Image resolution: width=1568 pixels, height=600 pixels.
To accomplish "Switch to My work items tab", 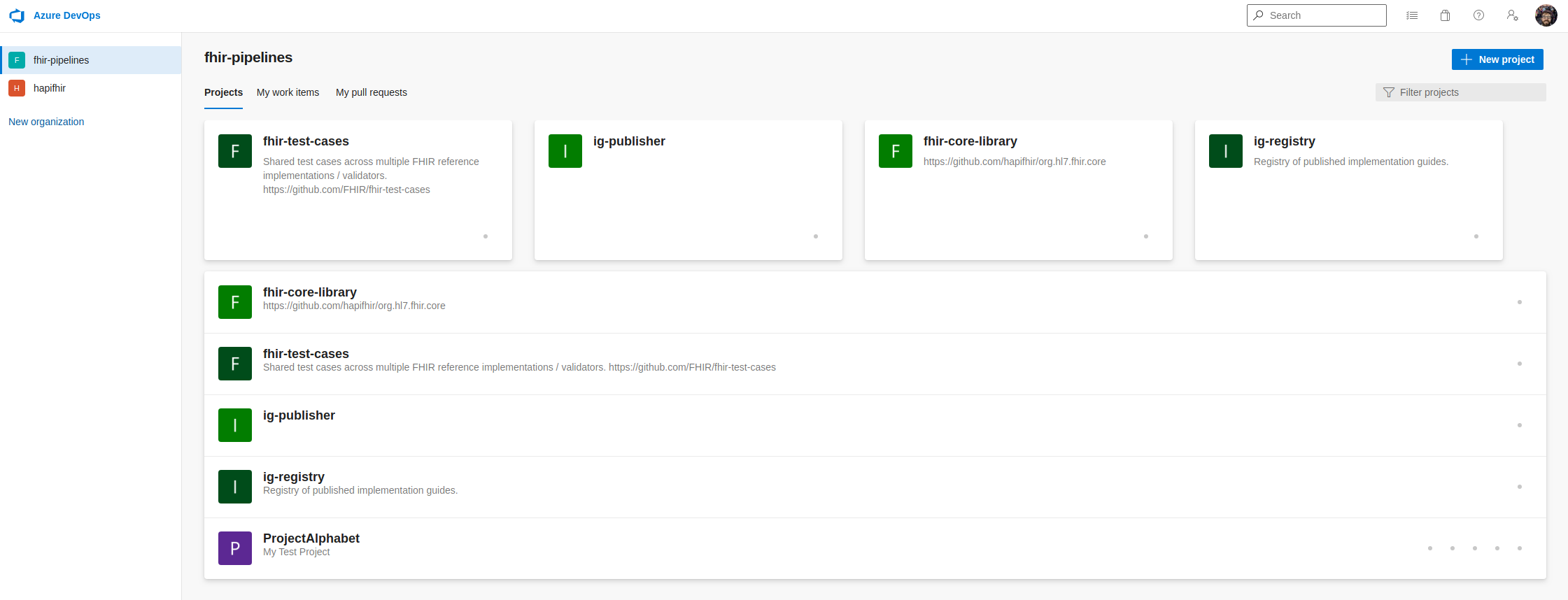I will click(288, 92).
